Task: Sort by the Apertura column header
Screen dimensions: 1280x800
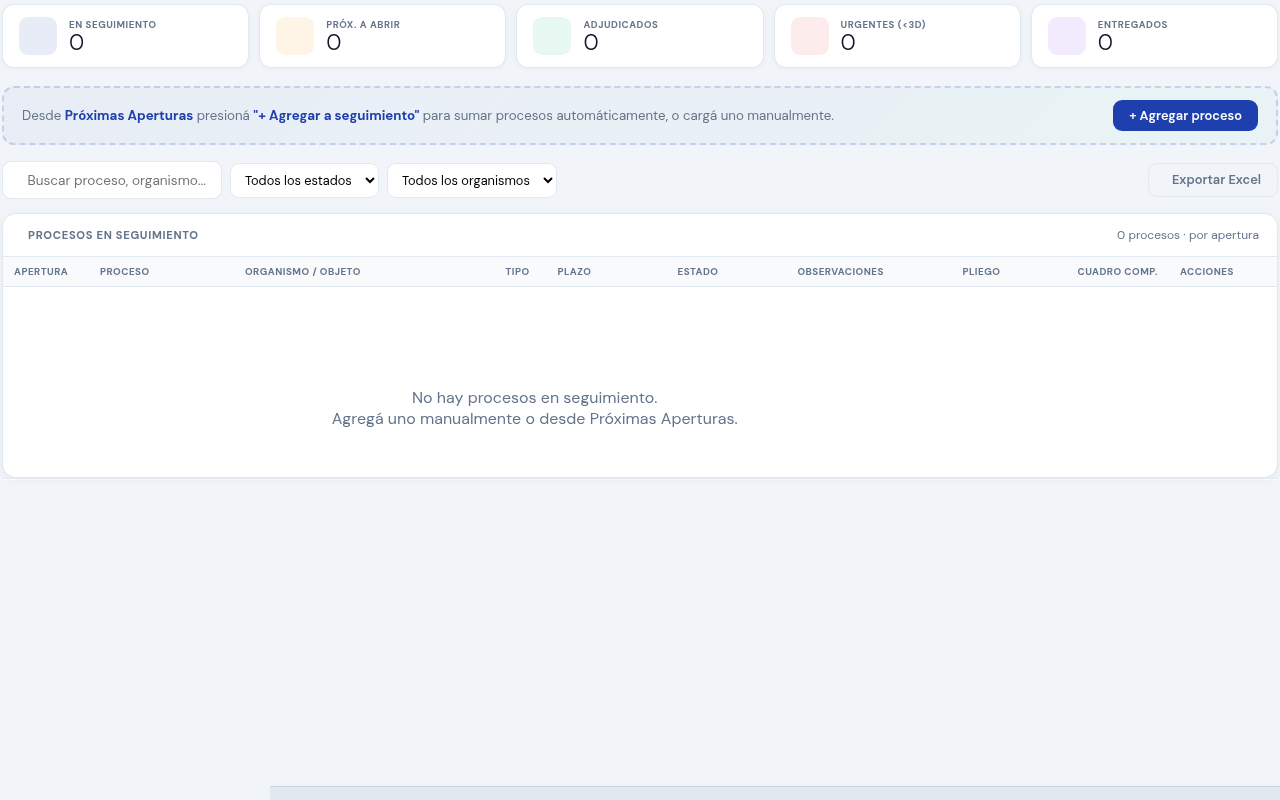Action: 41,272
